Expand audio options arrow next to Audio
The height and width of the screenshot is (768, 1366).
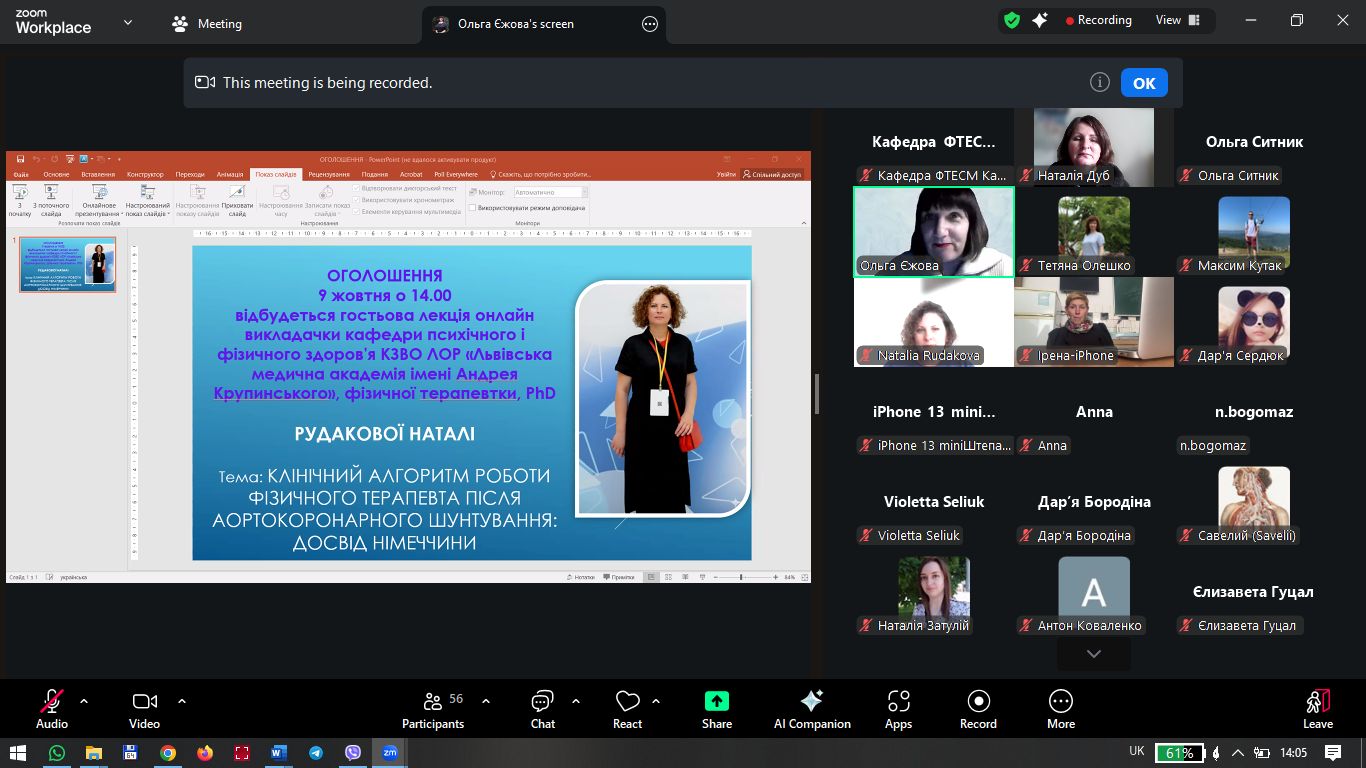tap(84, 701)
